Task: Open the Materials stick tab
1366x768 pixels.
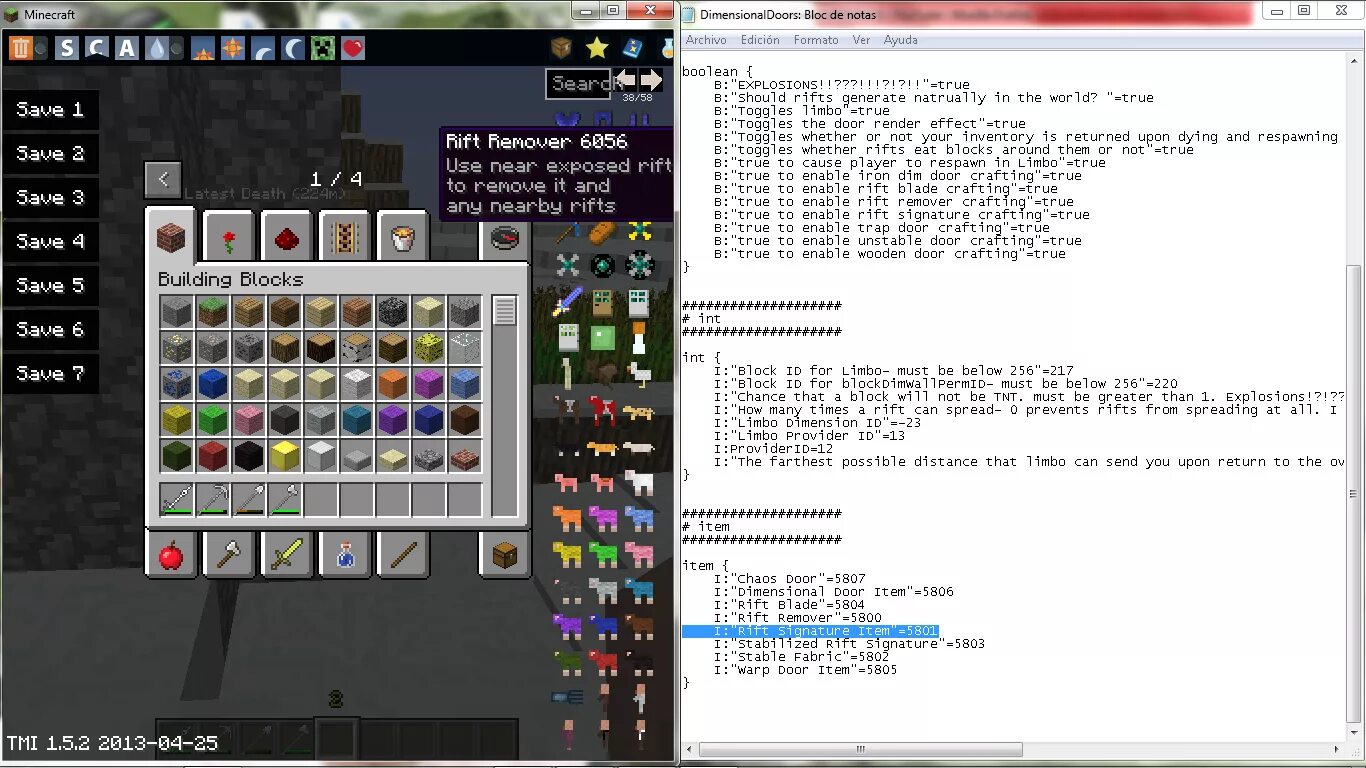Action: click(403, 554)
